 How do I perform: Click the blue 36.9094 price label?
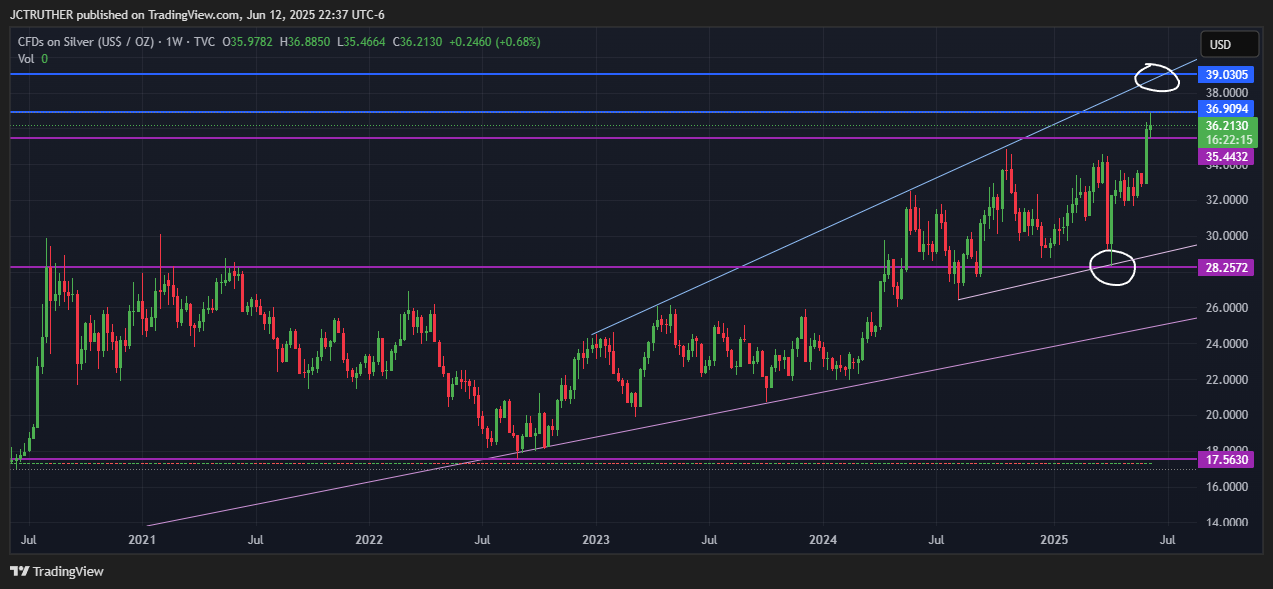1225,108
